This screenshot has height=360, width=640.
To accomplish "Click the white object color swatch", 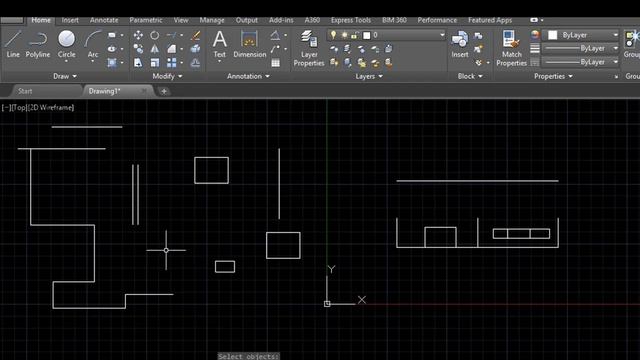I will [553, 35].
